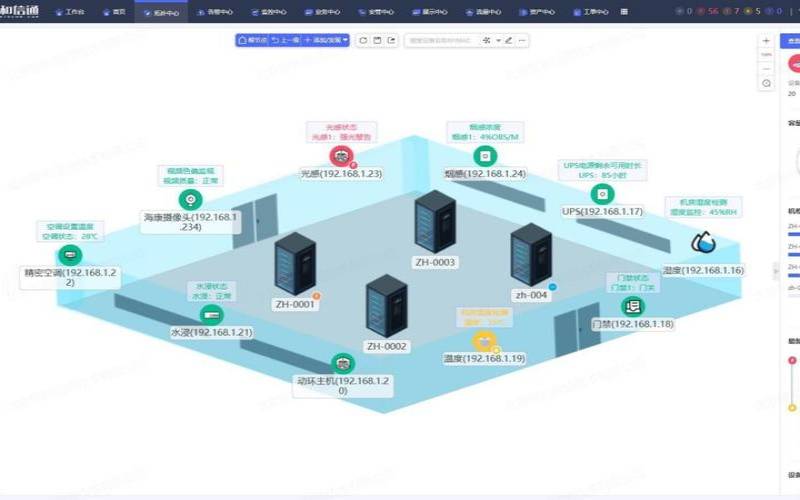This screenshot has width=800, height=500.
Task: Click the save icon in the toolbar
Action: [377, 40]
